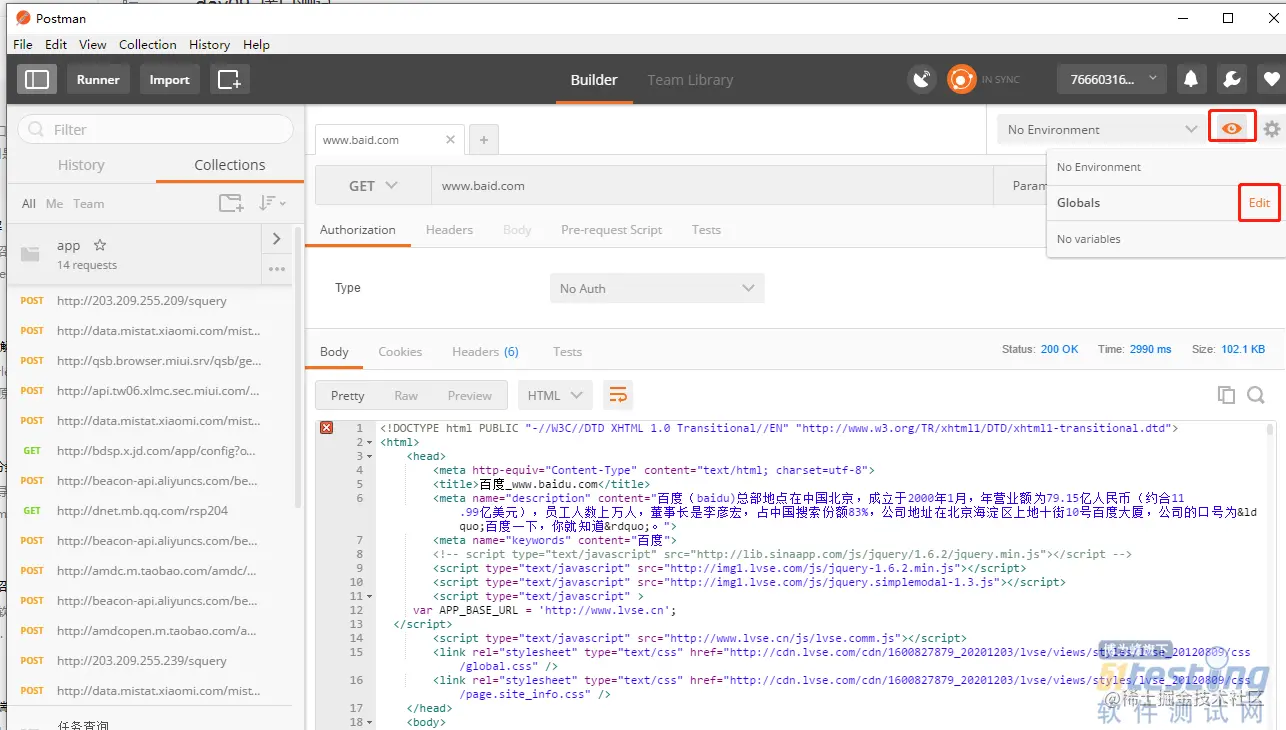Open the GET method dropdown
The height and width of the screenshot is (730, 1286).
[373, 185]
